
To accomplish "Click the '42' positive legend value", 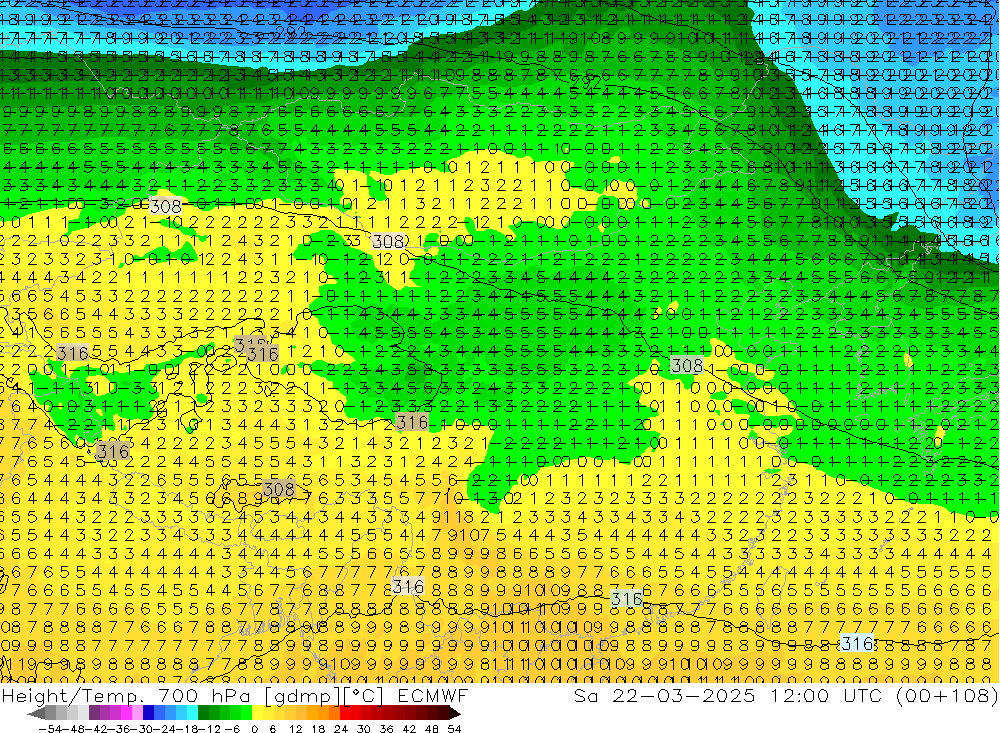I will coord(409,729).
